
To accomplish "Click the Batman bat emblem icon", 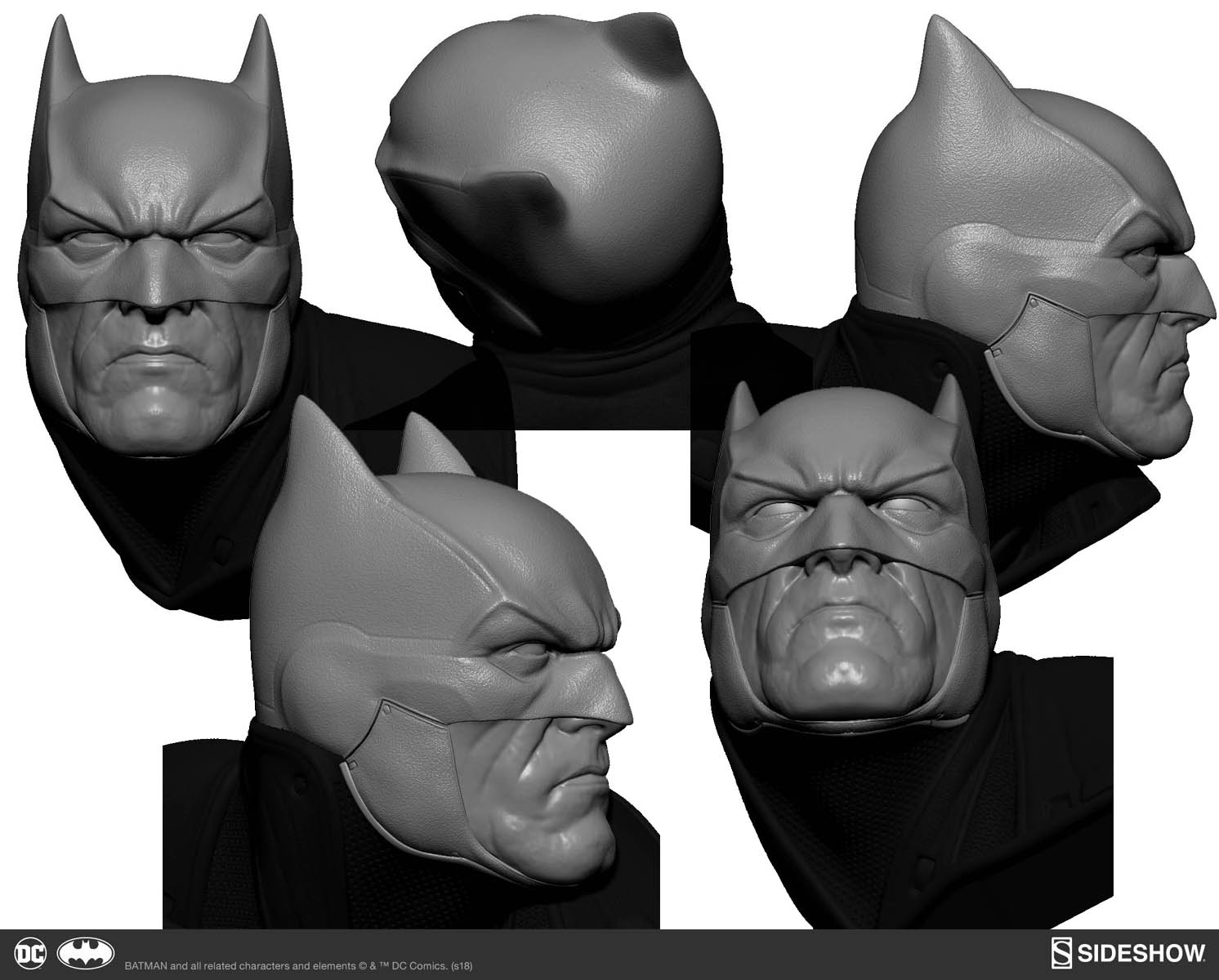I will coord(87,954).
